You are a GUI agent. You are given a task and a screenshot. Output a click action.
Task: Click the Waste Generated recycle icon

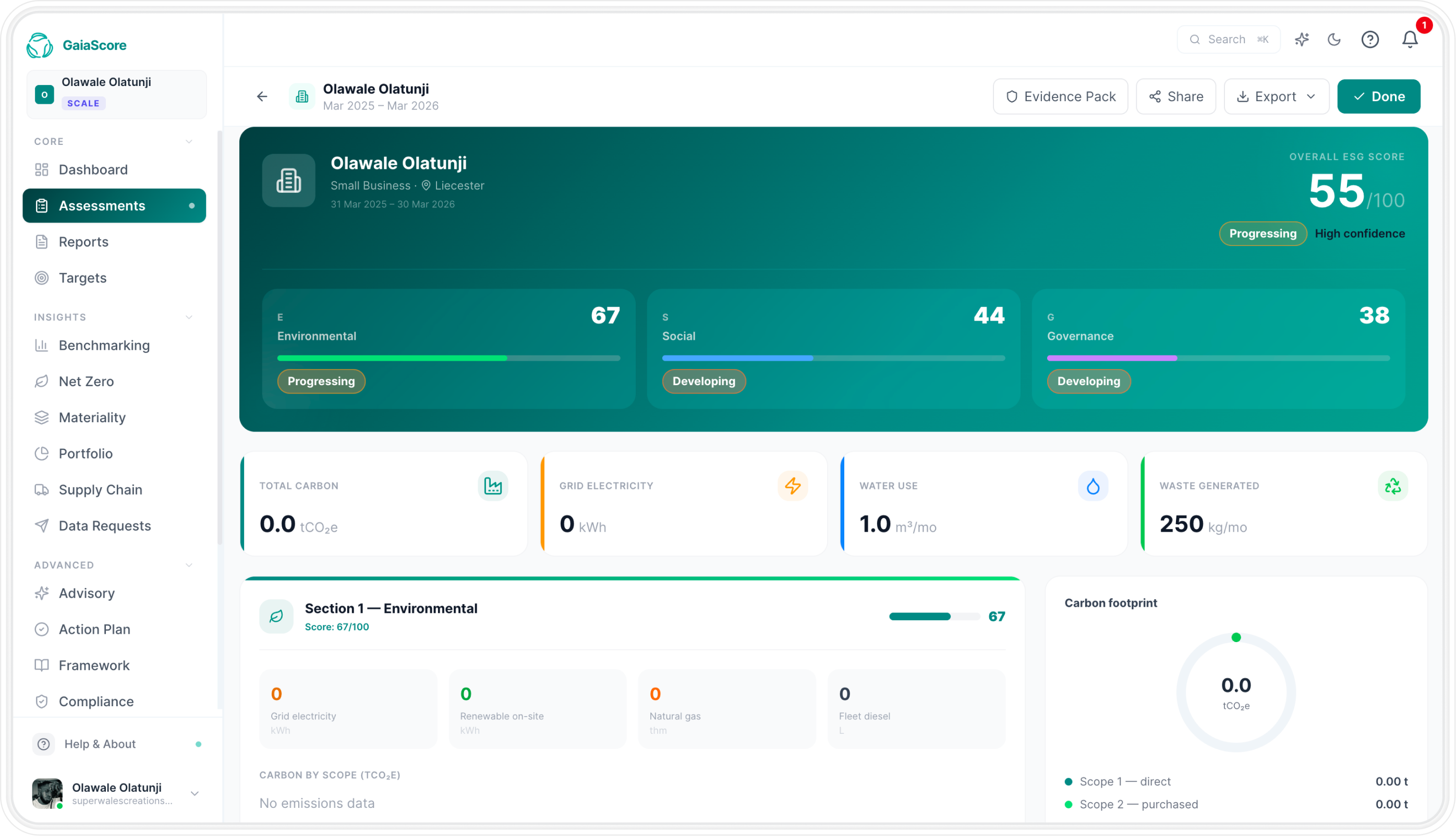point(1393,486)
